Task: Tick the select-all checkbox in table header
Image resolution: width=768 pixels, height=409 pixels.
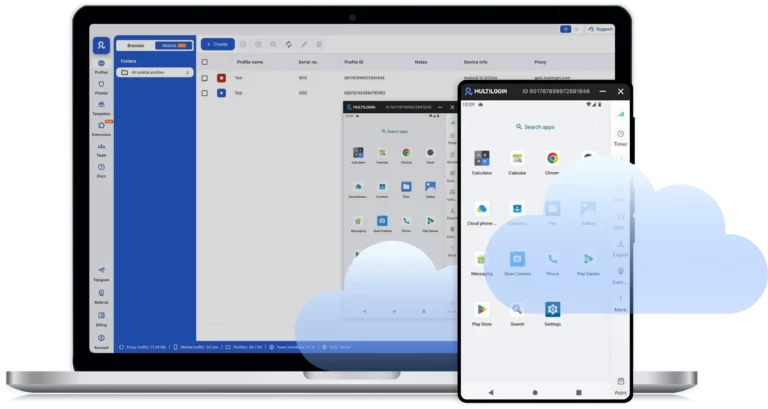Action: tap(205, 62)
